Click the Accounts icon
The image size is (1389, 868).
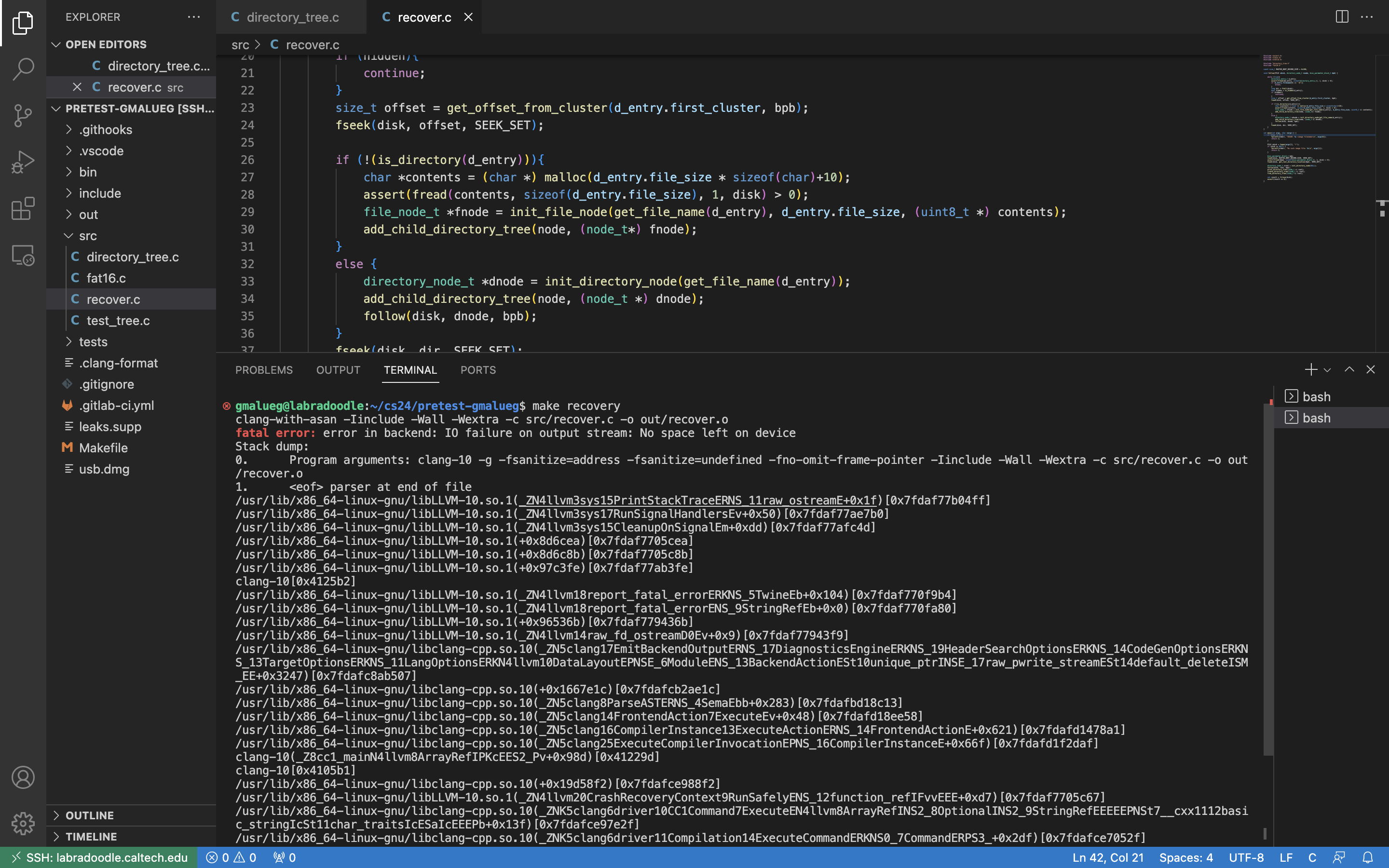coord(23,777)
